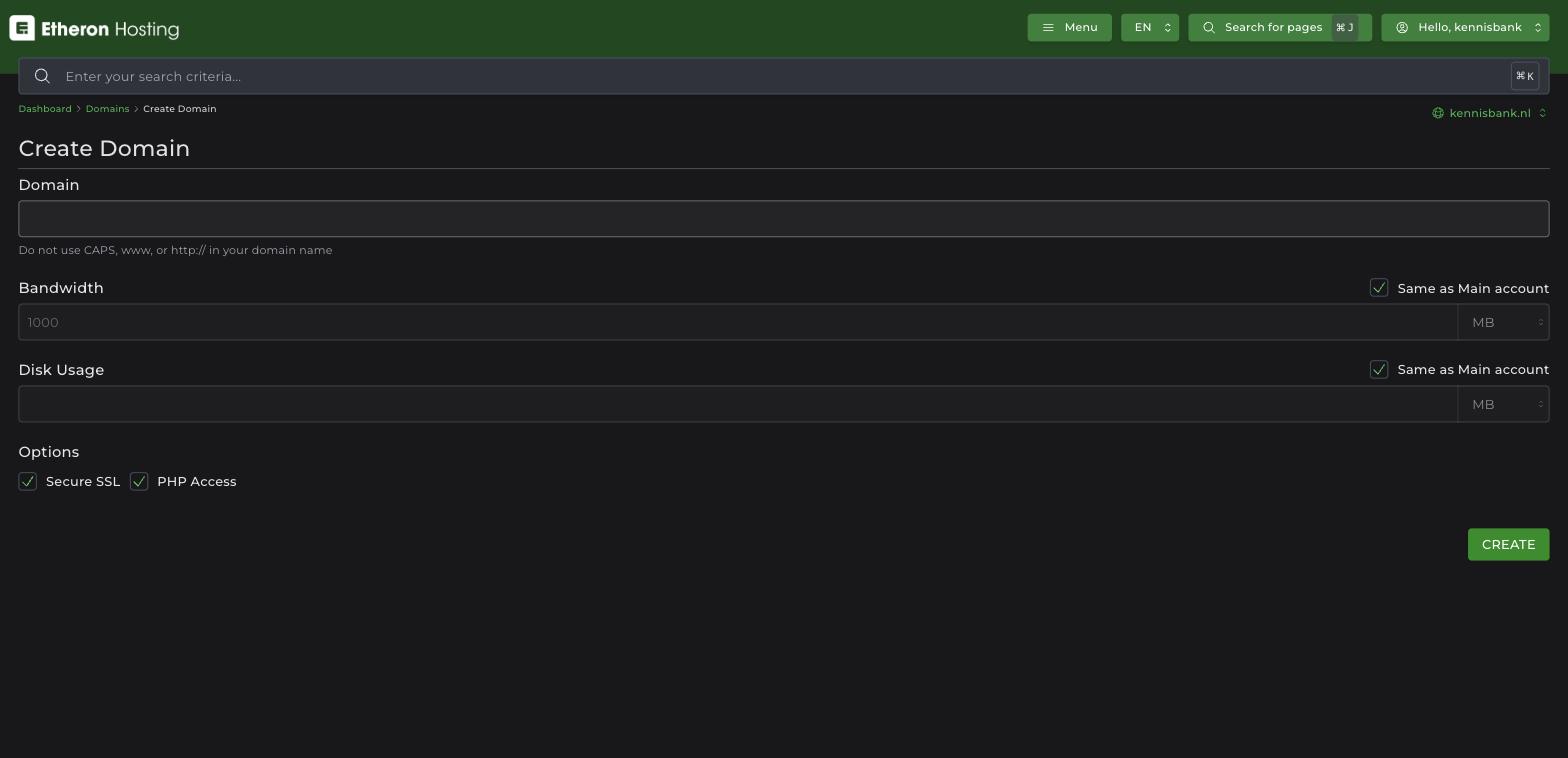
Task: Click the magnifier icon in criteria search bar
Action: coord(42,76)
